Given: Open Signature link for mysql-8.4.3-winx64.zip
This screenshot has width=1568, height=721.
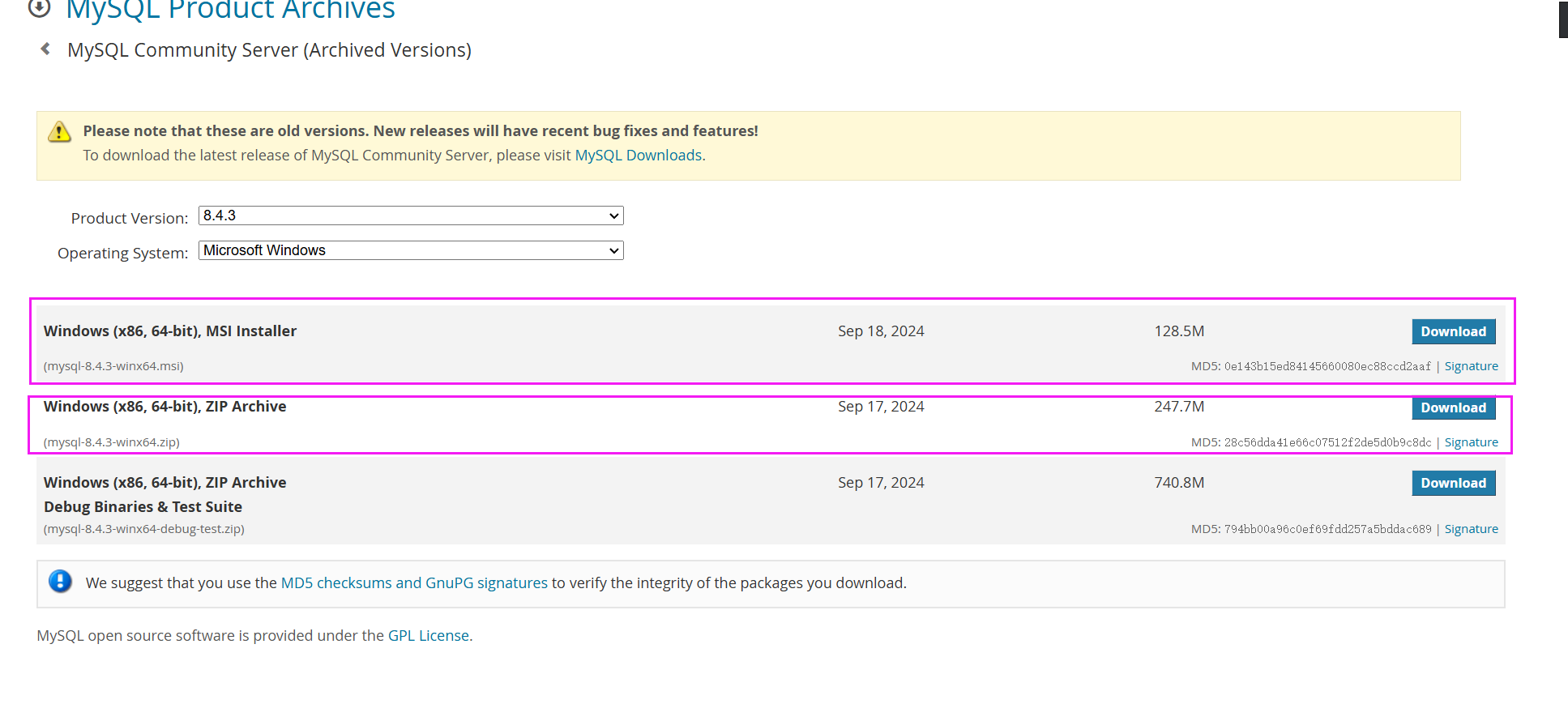Looking at the screenshot, I should pos(1471,442).
